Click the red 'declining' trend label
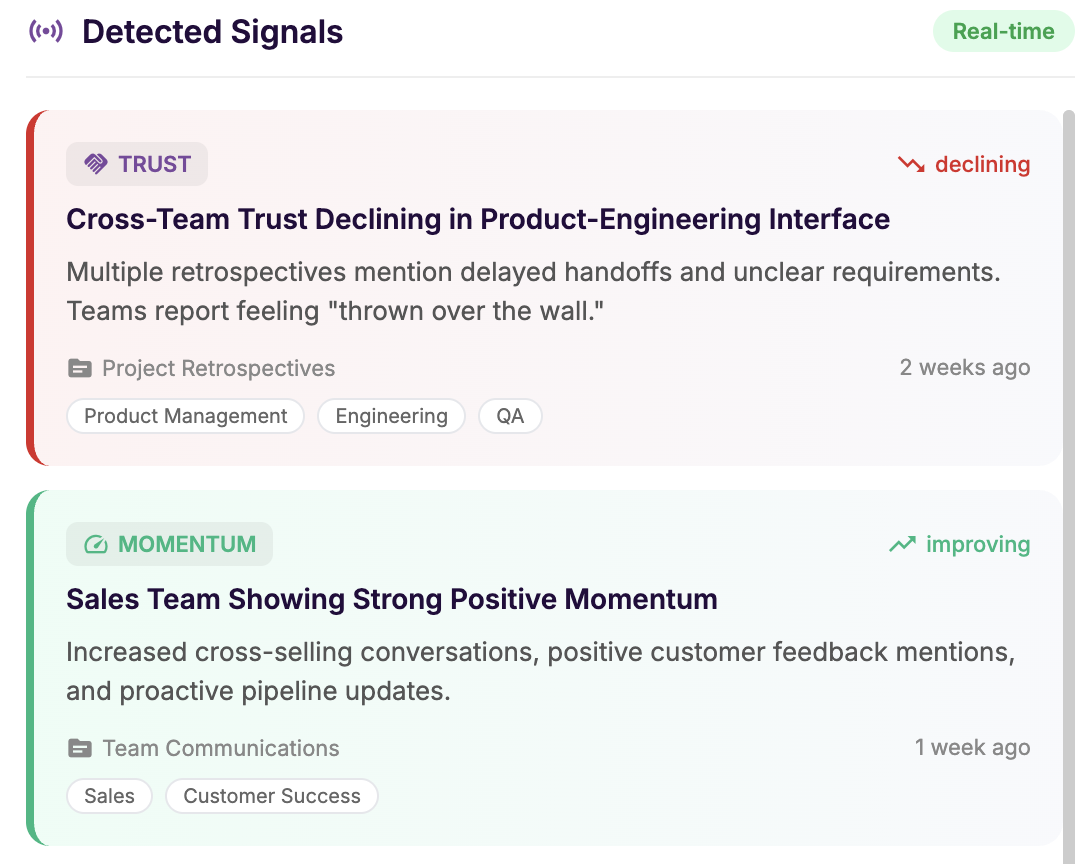This screenshot has height=864, width=1092. [982, 164]
